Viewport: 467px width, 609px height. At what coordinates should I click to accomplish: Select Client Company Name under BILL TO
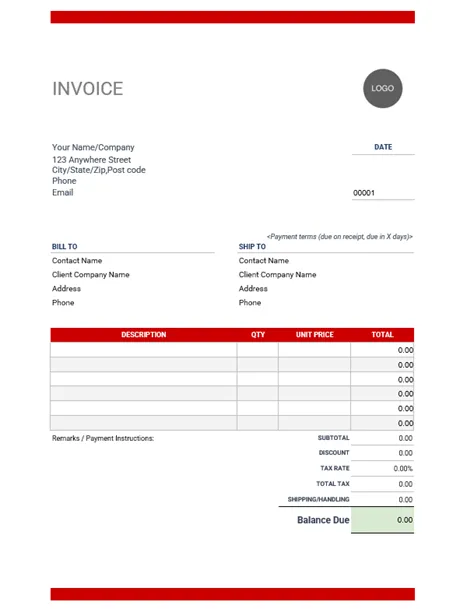(x=91, y=275)
